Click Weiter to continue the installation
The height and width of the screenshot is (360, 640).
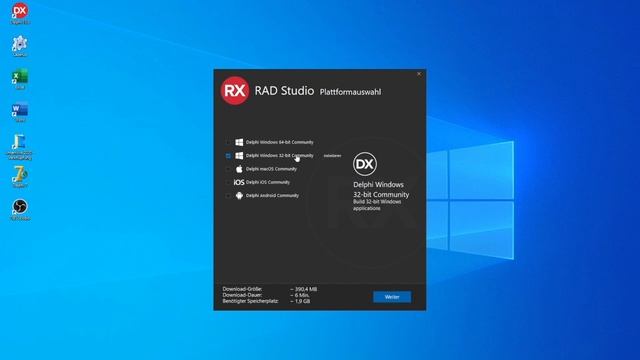pyautogui.click(x=392, y=297)
